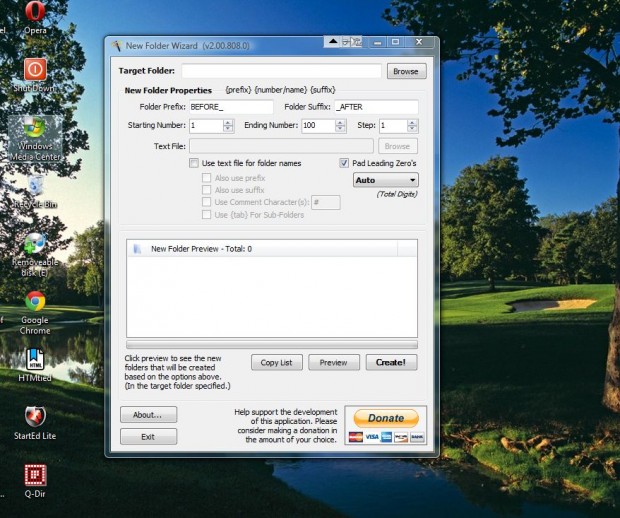Adjust the Ending Number spinner
The image size is (620, 518).
coord(340,126)
